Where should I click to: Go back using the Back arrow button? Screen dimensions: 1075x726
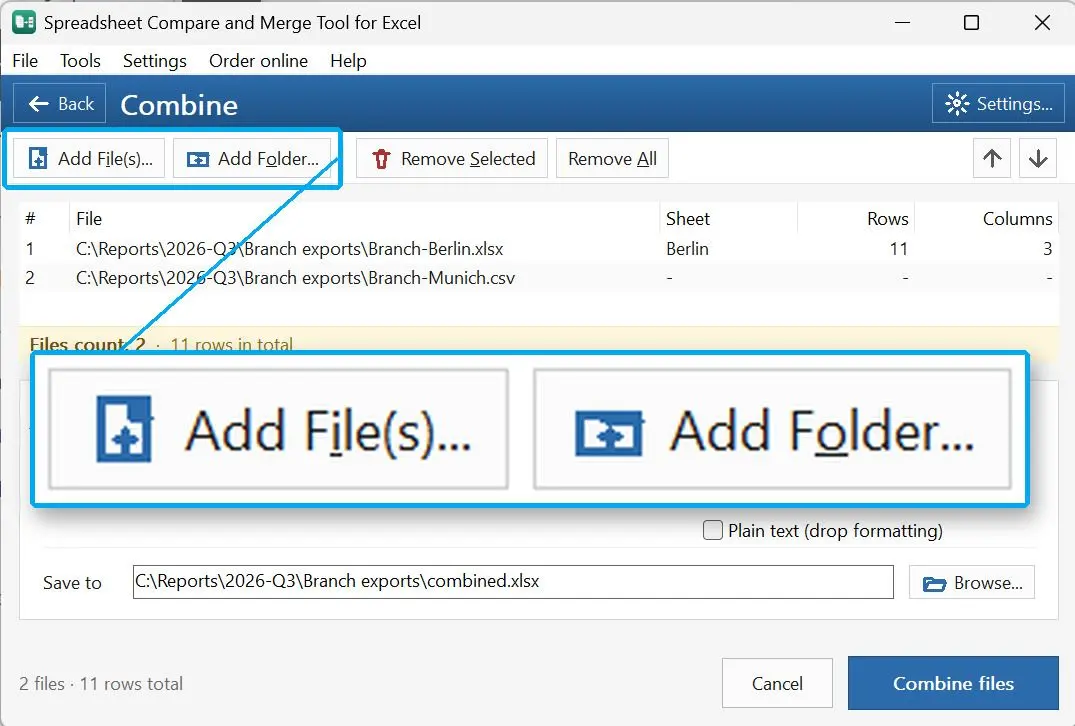click(60, 104)
